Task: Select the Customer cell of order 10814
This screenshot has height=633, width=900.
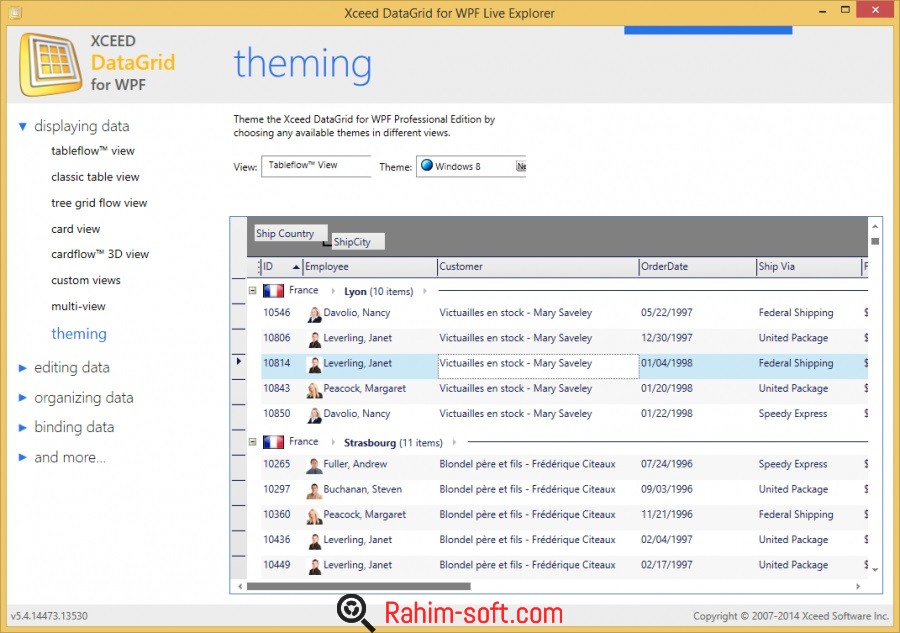Action: point(538,366)
